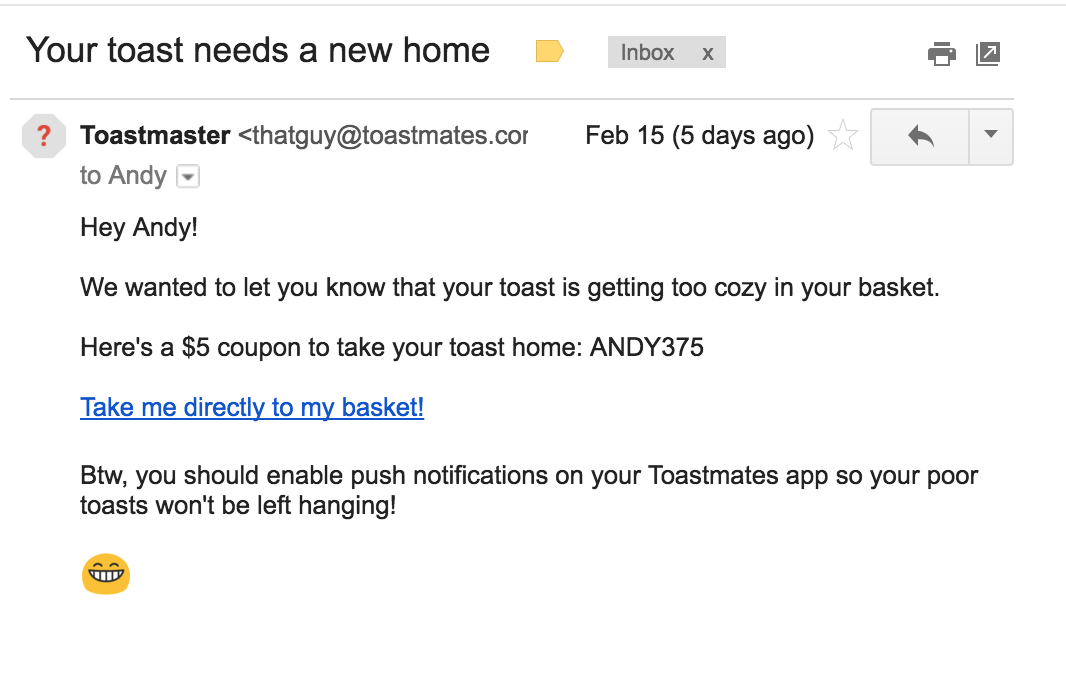Click the grinning emoji in the message

coord(105,575)
